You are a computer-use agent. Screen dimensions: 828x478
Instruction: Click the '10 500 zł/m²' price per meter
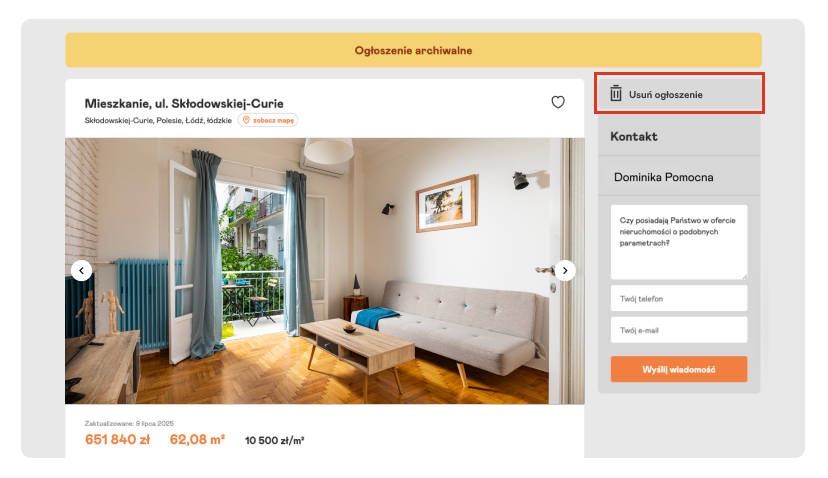(274, 440)
